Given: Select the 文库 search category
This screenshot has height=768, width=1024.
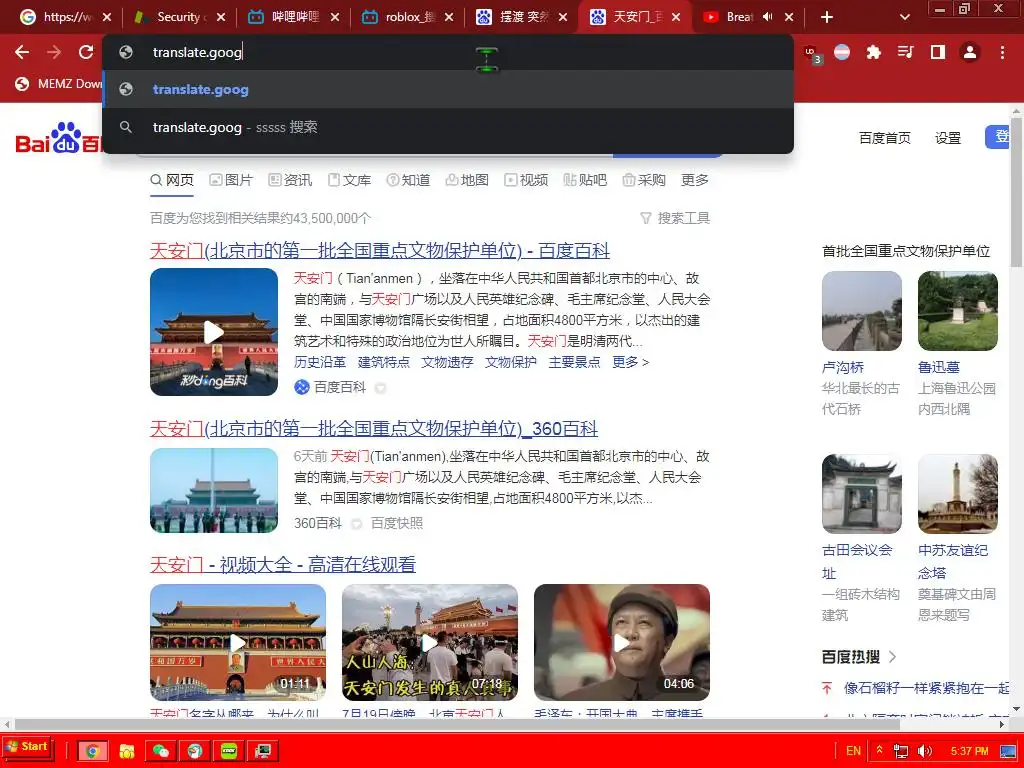Looking at the screenshot, I should [x=349, y=180].
